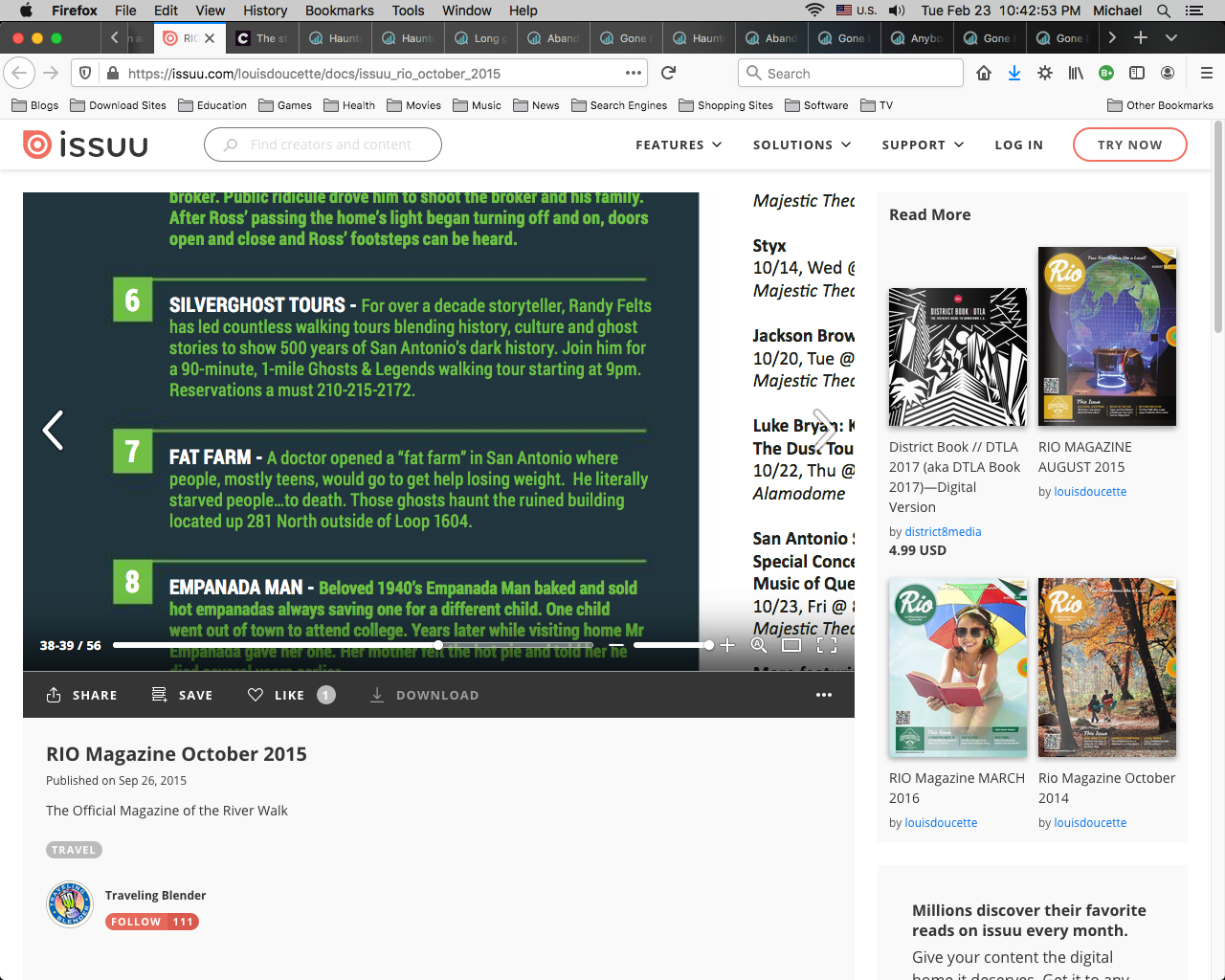
Task: Open the Wi-Fi status menu
Action: point(814,11)
